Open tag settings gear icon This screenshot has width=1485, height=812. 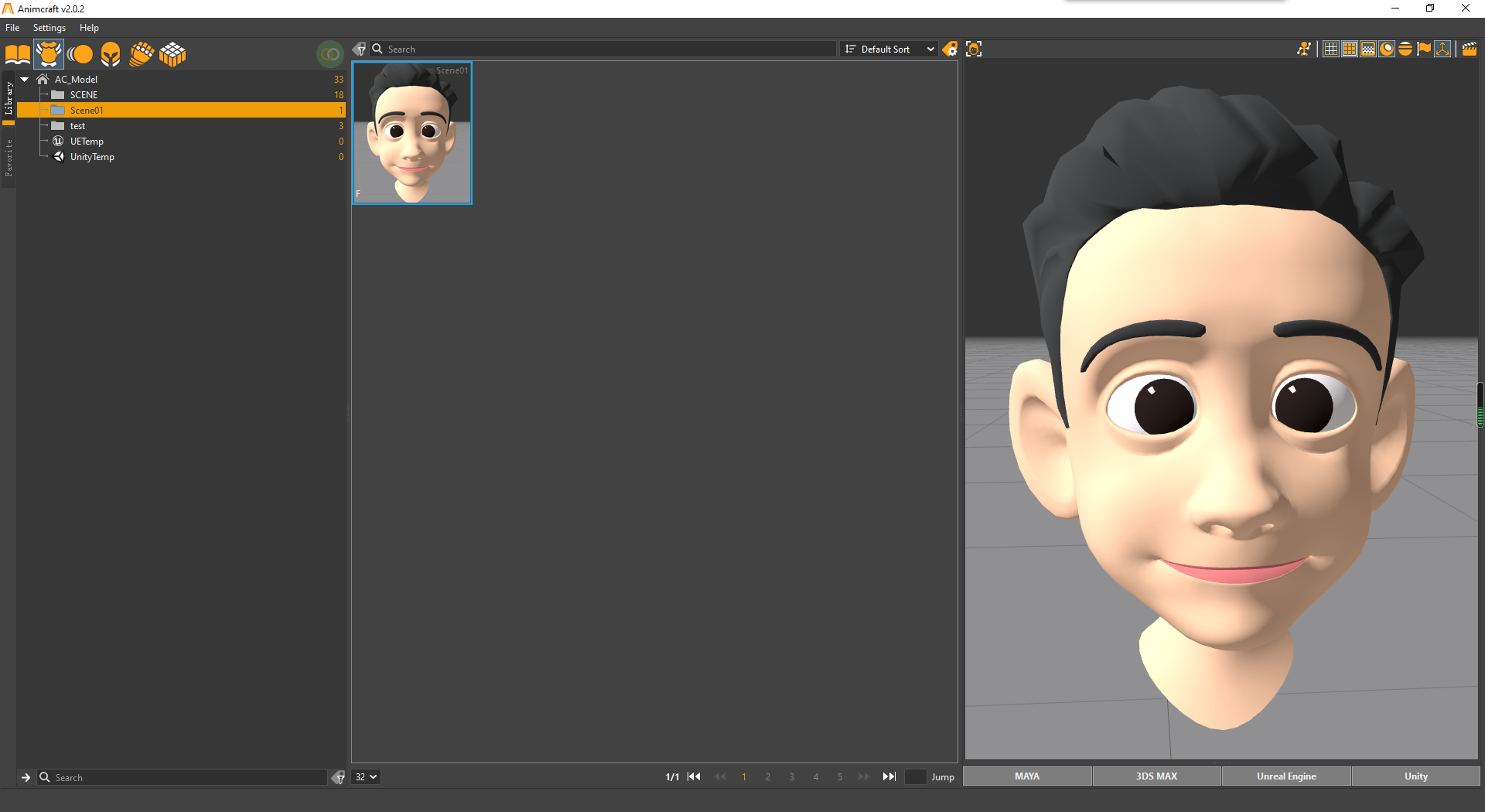950,49
